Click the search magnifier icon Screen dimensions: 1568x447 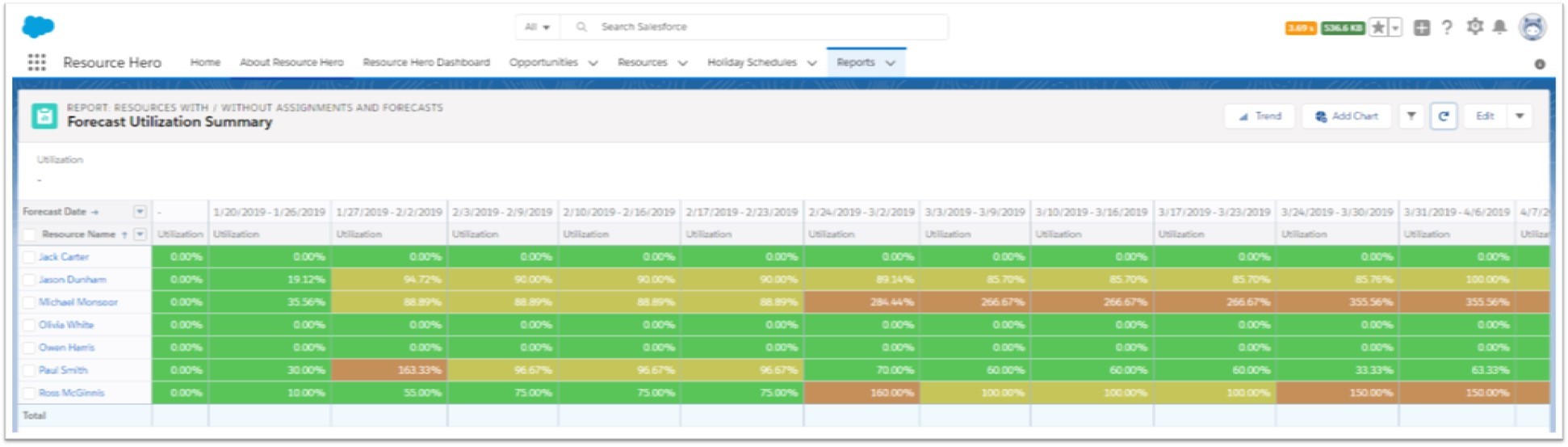pos(581,27)
